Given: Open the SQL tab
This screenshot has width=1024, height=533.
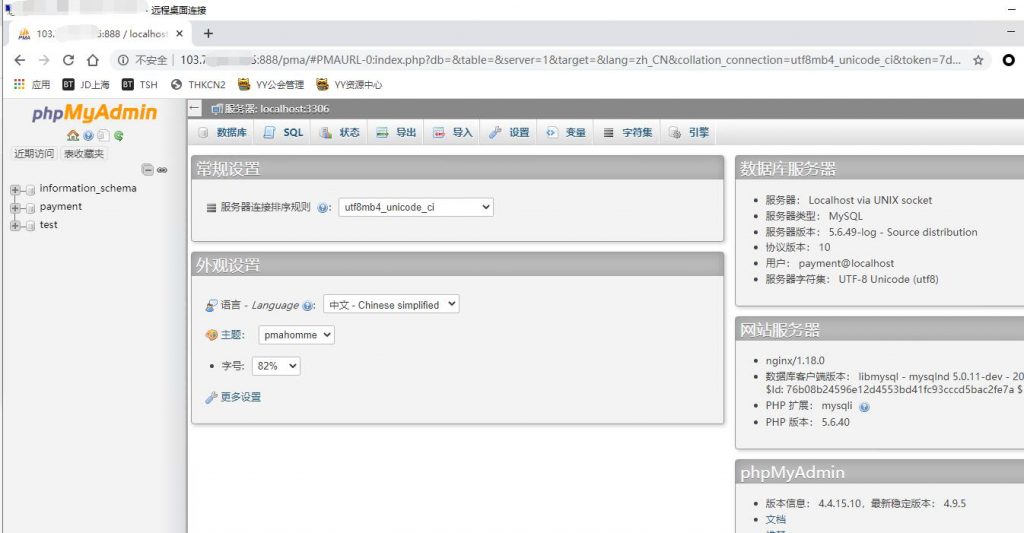Looking at the screenshot, I should point(283,133).
